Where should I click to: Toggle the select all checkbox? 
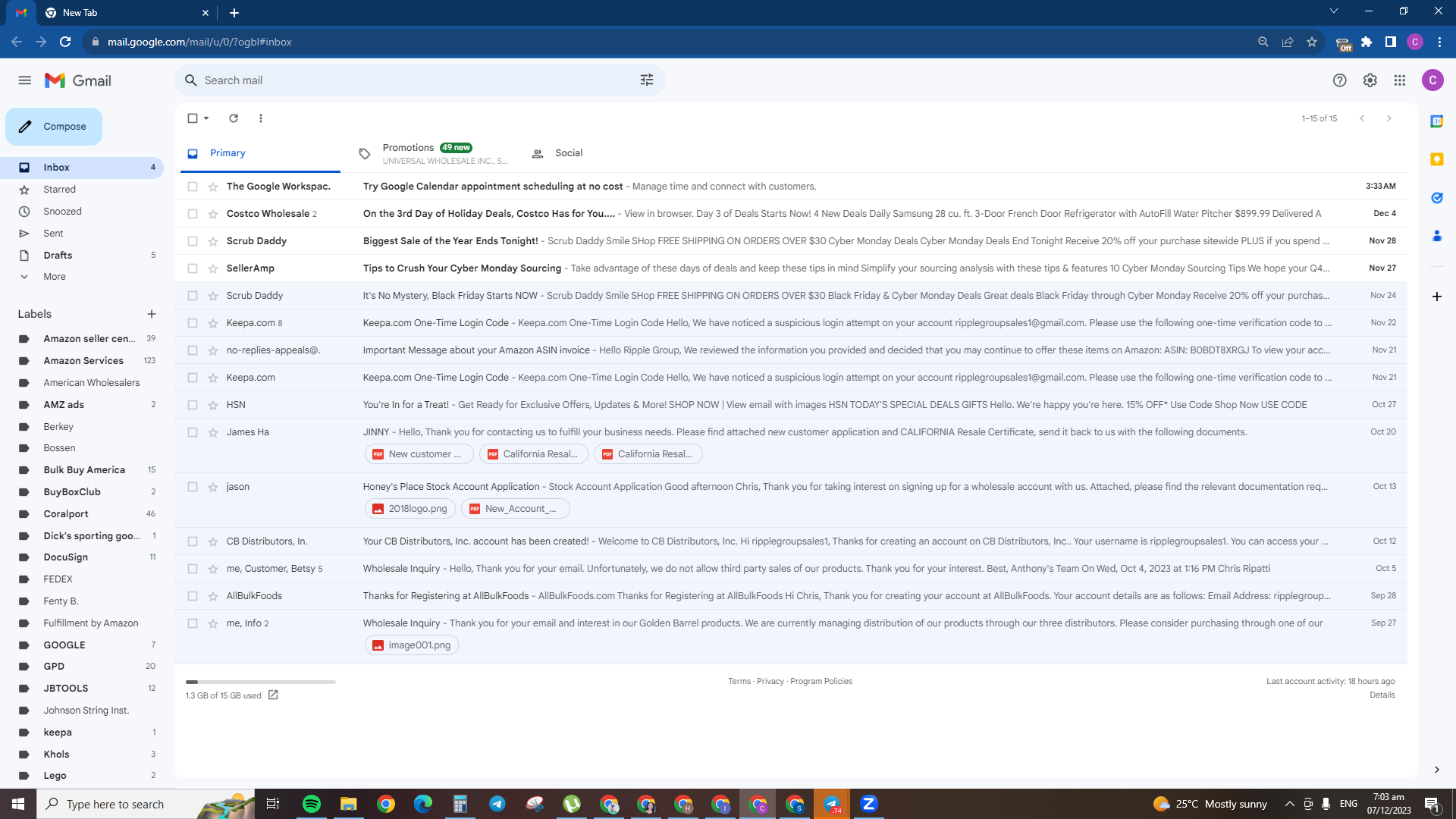pos(193,118)
